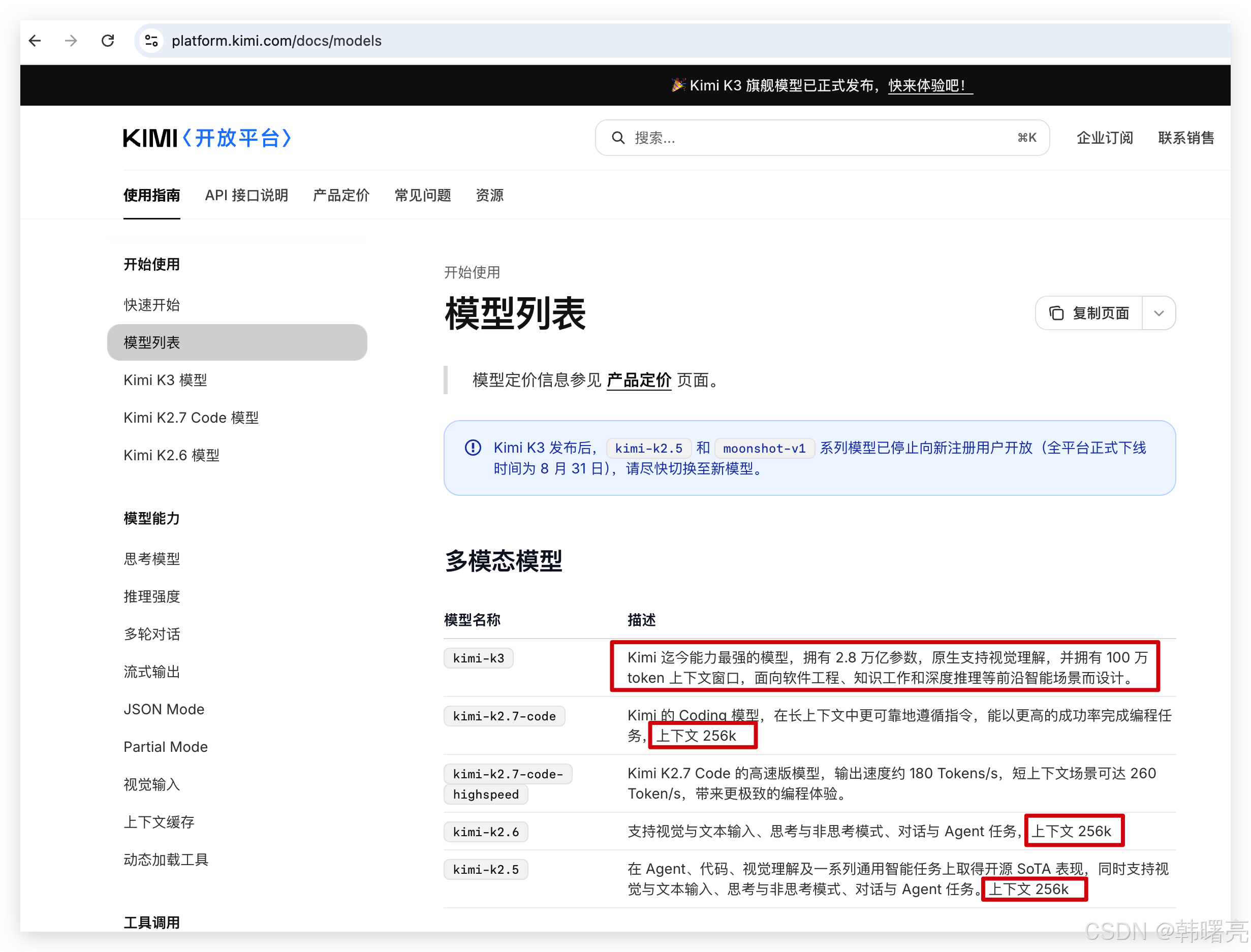Click the address bar URL platform.kimi.com/docs/models
The image size is (1251, 952).
[276, 41]
